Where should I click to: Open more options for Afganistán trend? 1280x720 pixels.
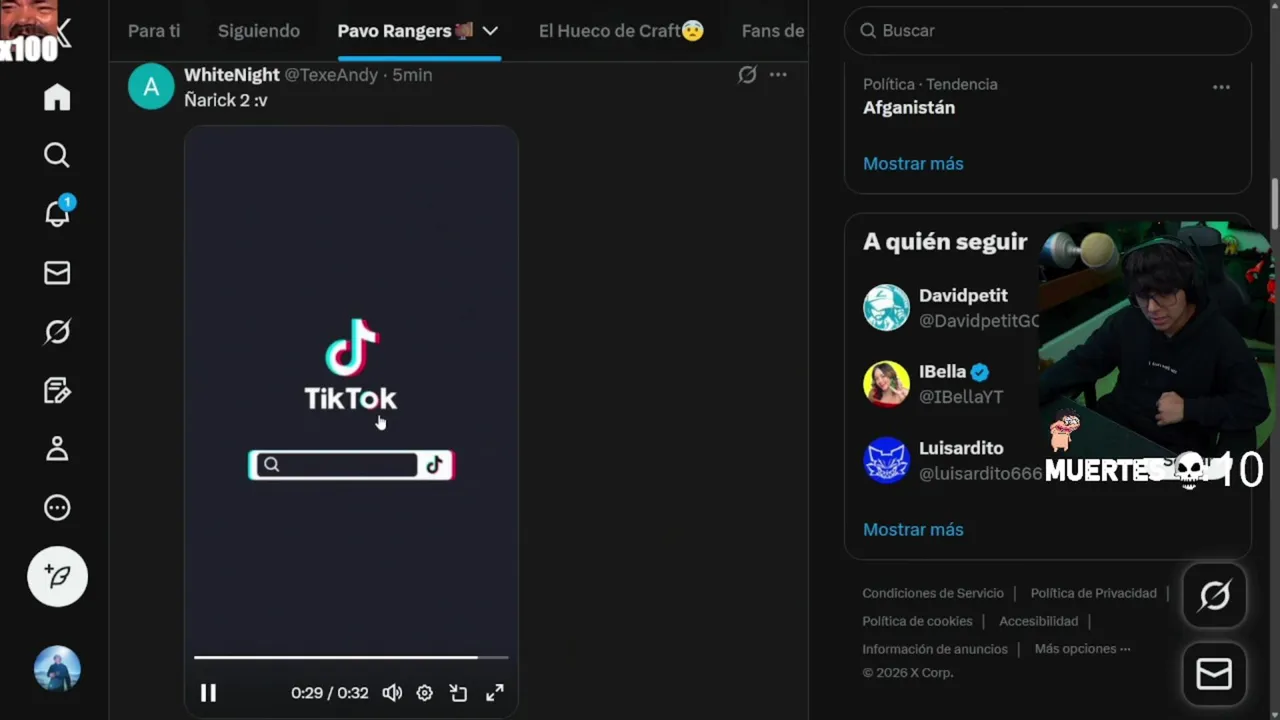[1221, 87]
